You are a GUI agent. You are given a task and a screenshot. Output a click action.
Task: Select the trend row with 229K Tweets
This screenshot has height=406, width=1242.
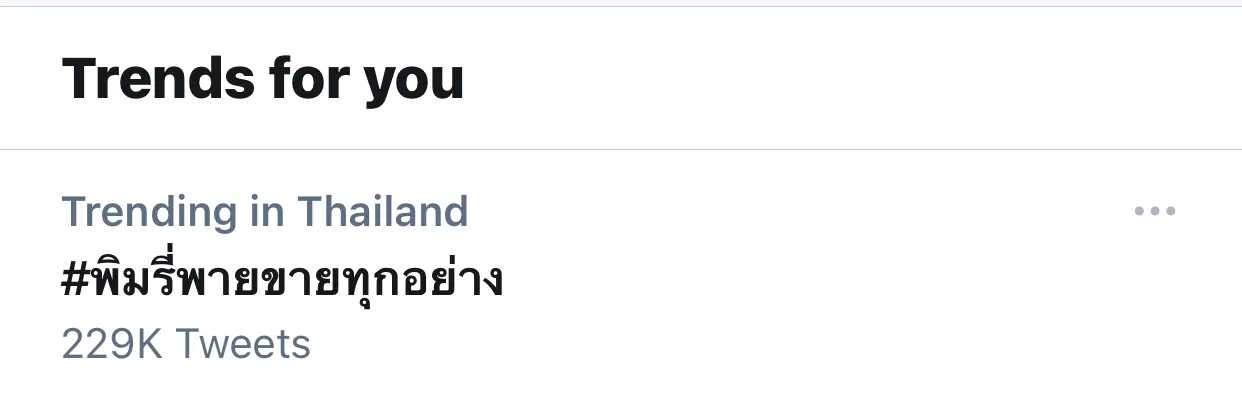pos(621,278)
